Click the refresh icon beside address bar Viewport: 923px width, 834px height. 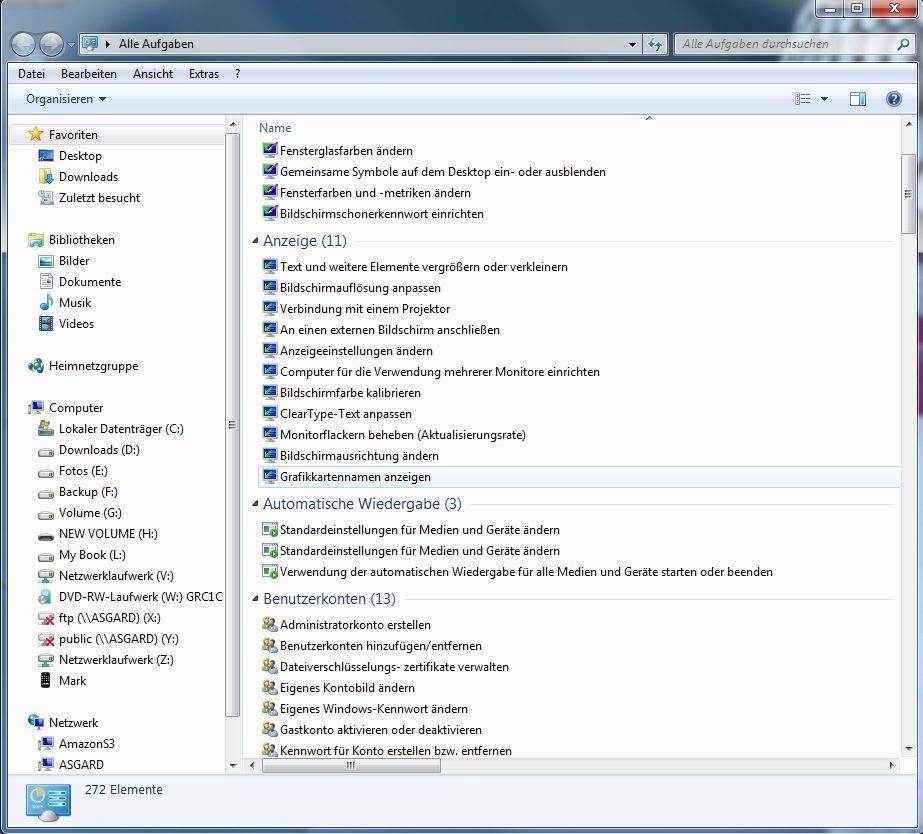655,44
